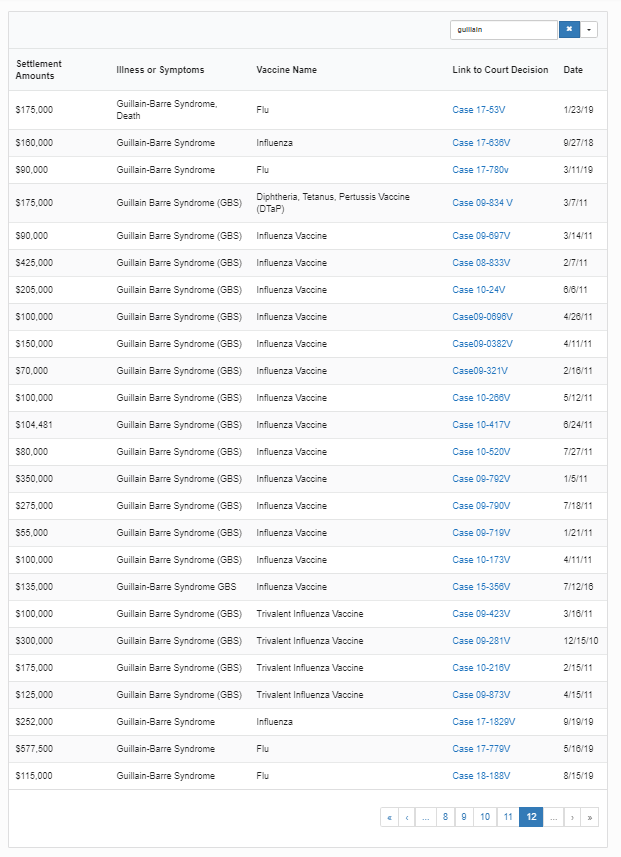621x857 pixels.
Task: Select page 8 in pagination
Action: [445, 817]
